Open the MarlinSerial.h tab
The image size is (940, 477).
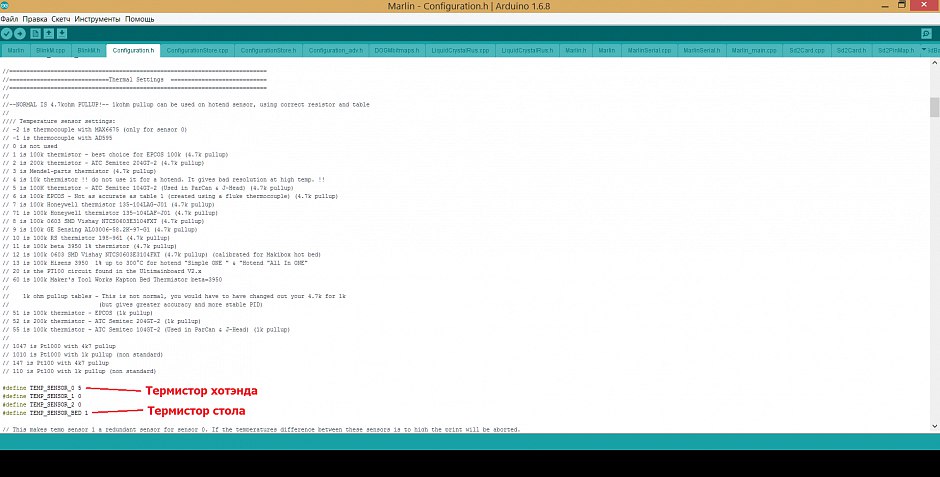701,50
